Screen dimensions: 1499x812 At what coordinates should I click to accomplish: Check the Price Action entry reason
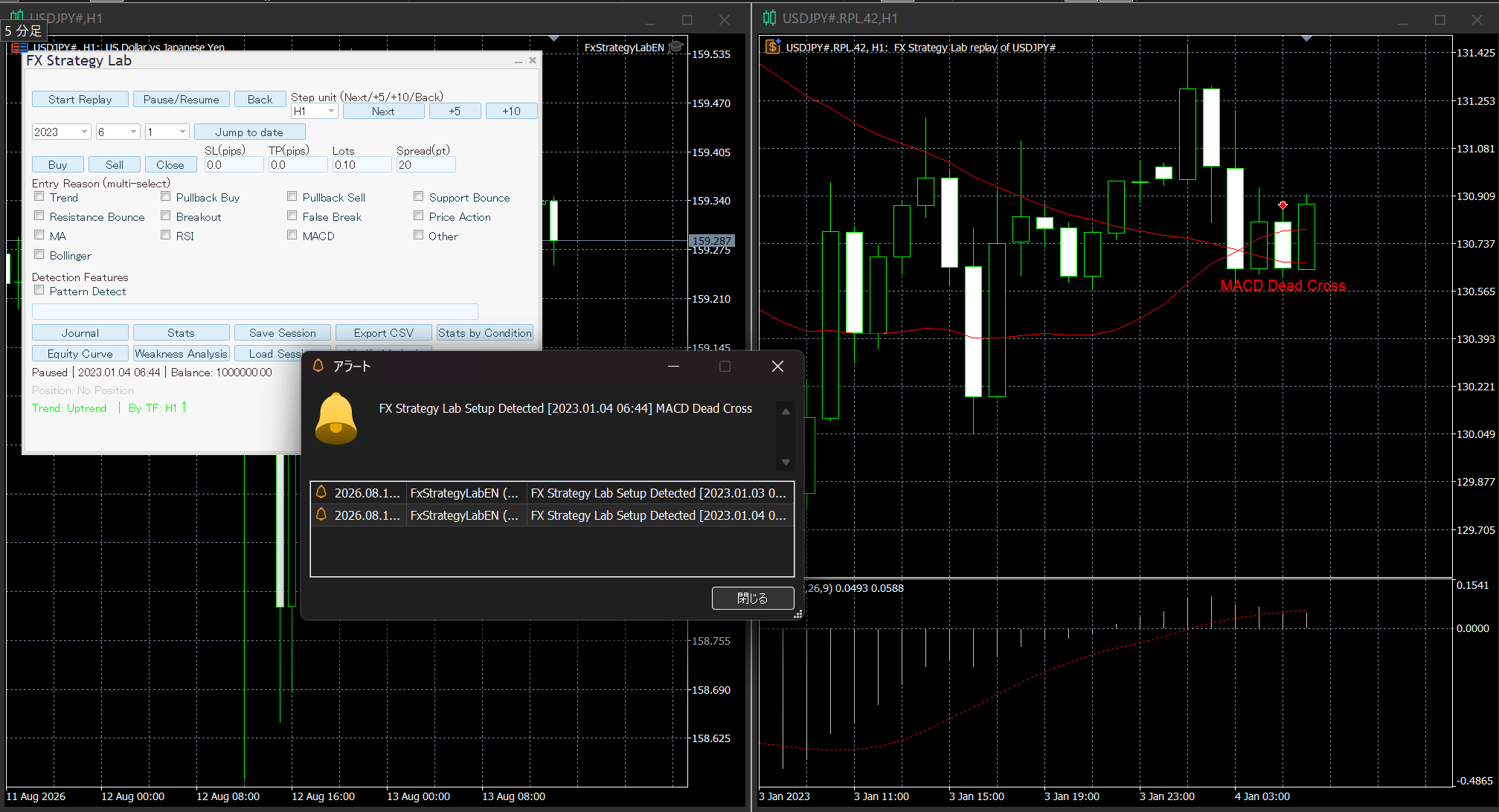(419, 216)
